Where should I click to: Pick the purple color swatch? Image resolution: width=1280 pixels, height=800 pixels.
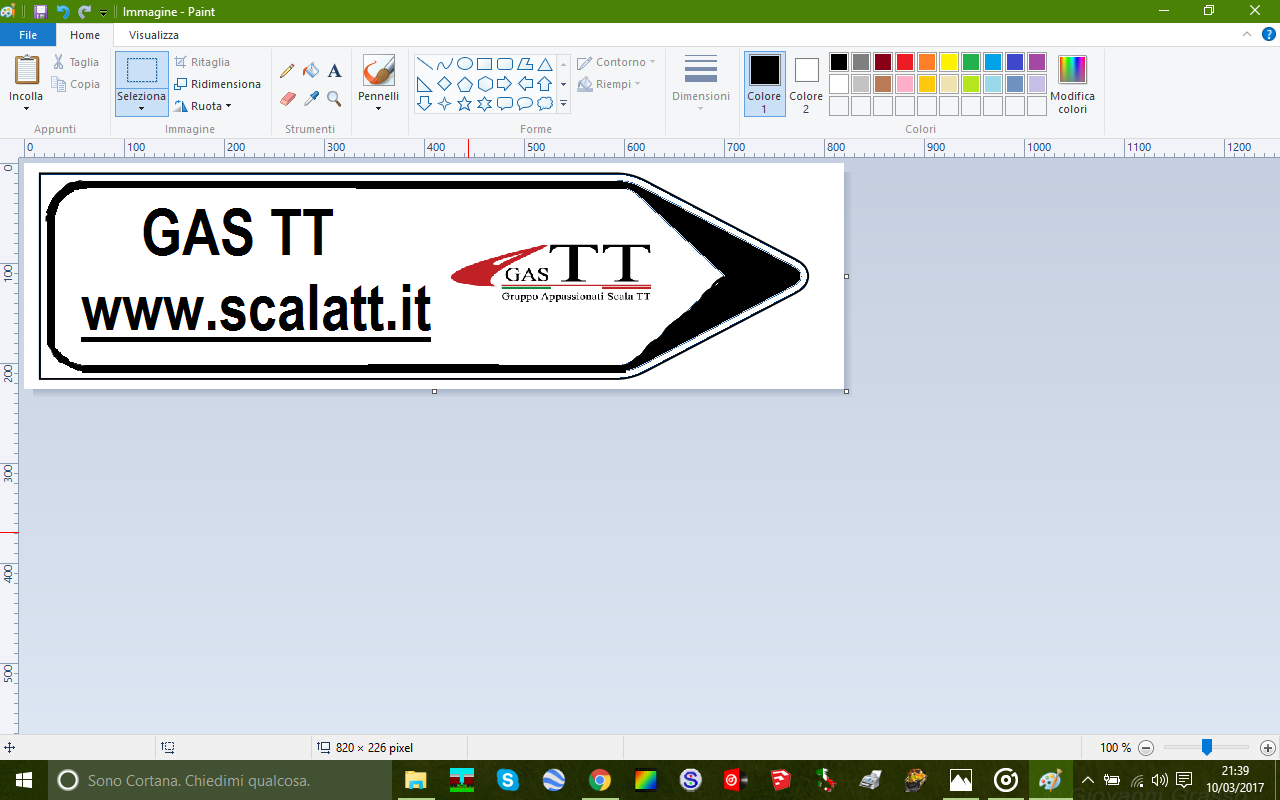coord(1037,62)
